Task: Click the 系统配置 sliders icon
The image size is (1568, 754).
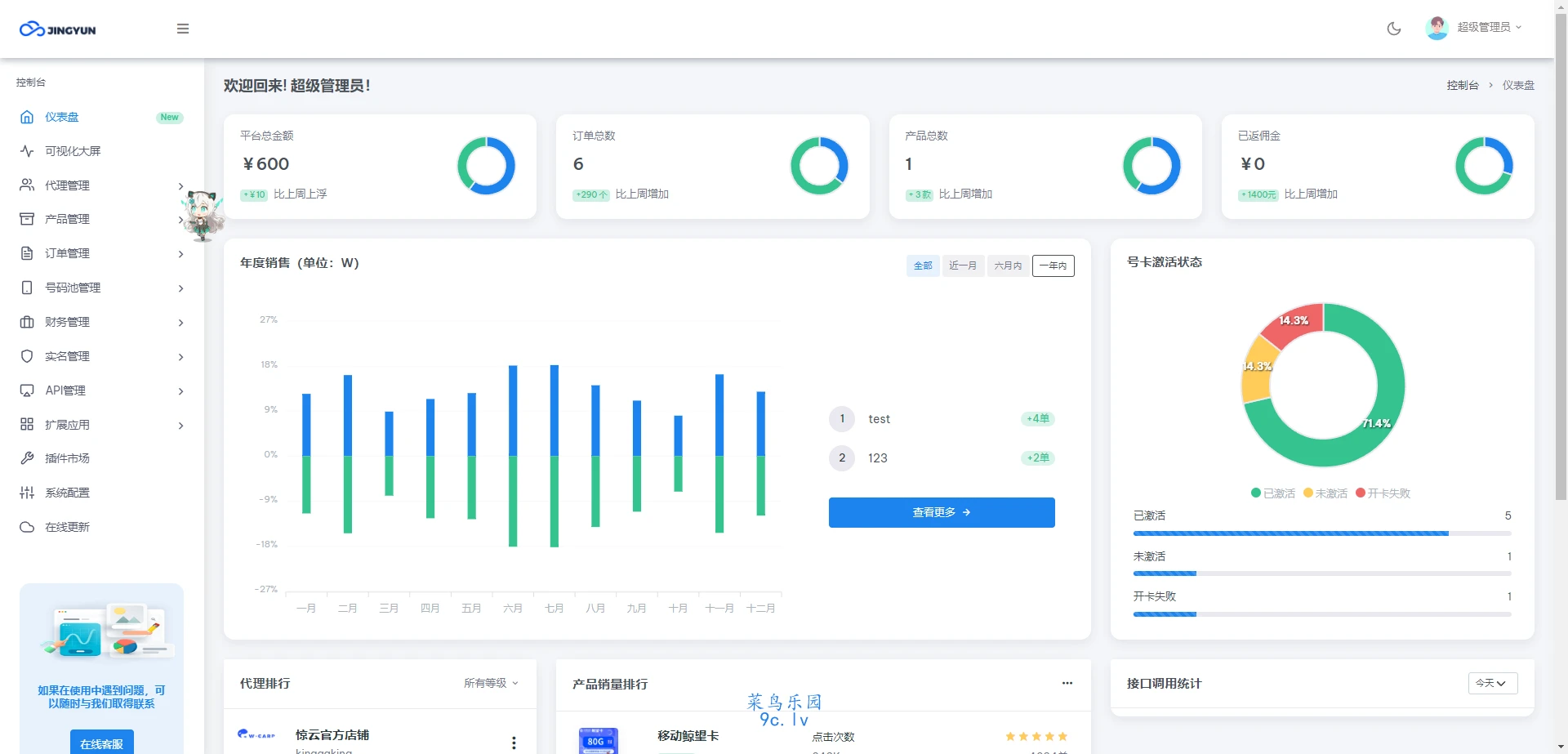Action: point(27,493)
